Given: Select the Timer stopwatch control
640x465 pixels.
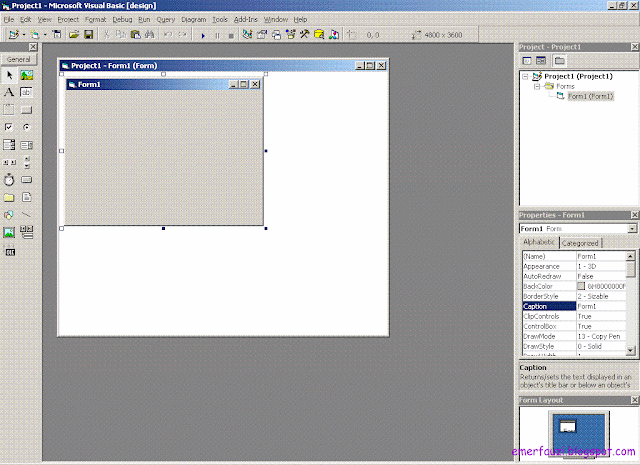Looking at the screenshot, I should [x=9, y=180].
